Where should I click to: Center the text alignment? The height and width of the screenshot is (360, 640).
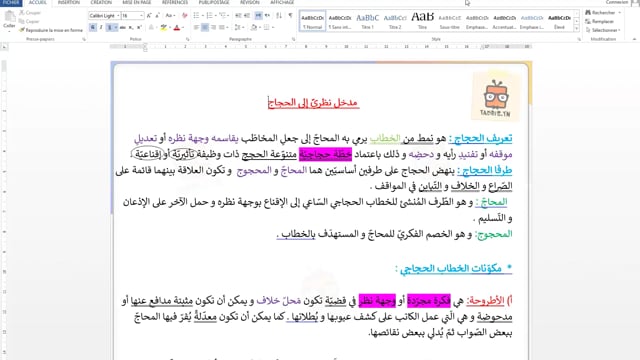tap(205, 27)
